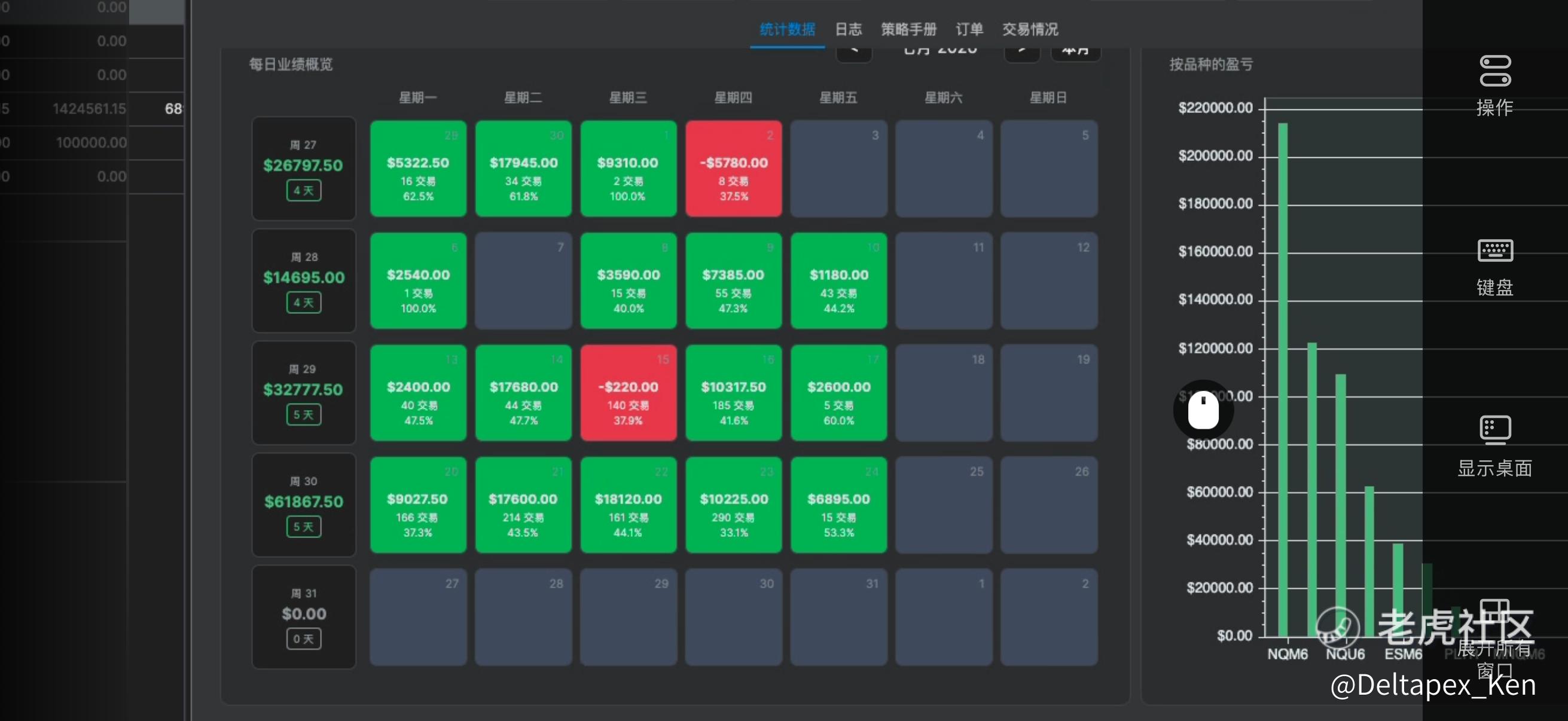Image resolution: width=1568 pixels, height=721 pixels.
Task: Open the 周 31 summary card $0.00
Action: pyautogui.click(x=304, y=617)
